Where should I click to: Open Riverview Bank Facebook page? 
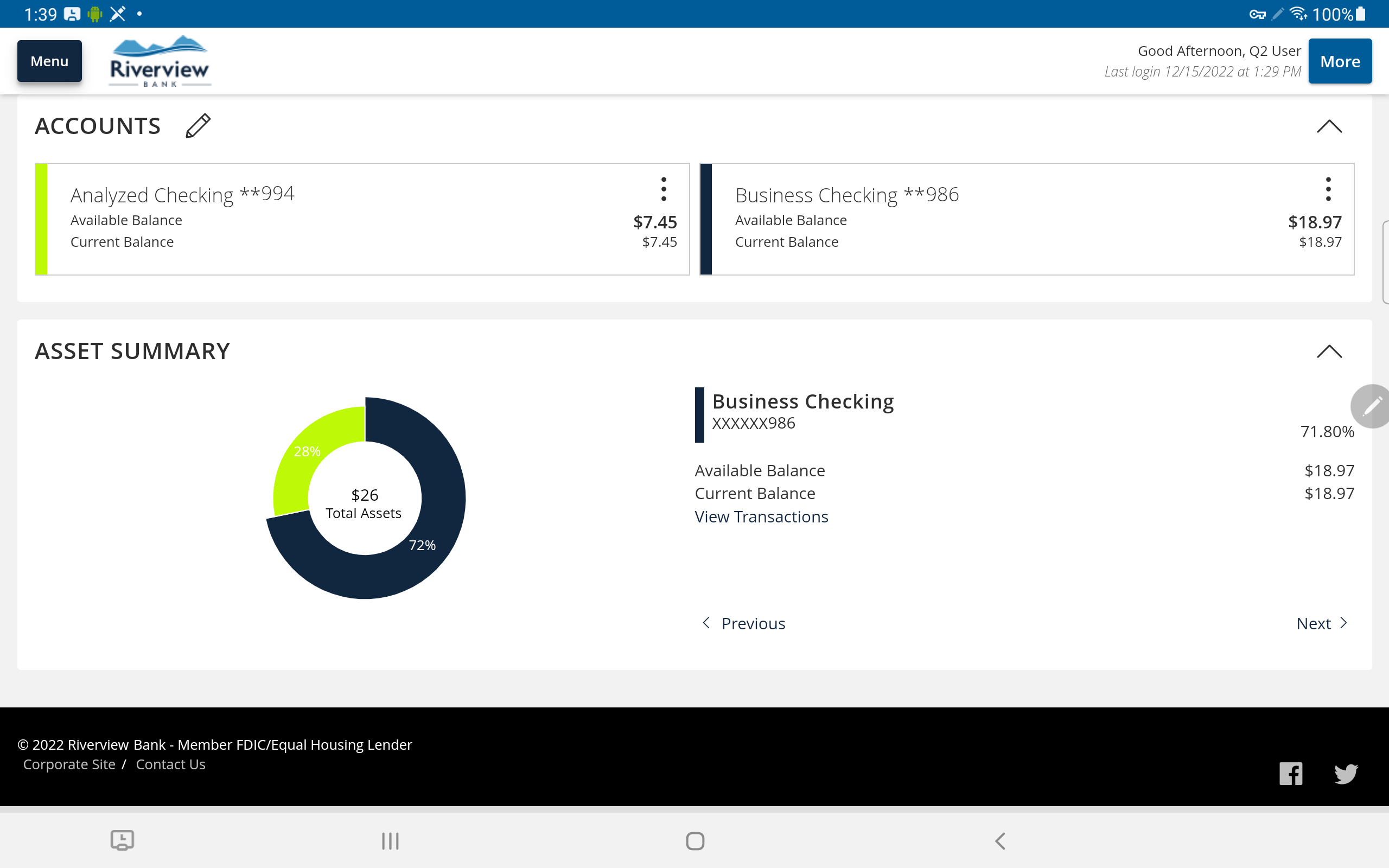pyautogui.click(x=1291, y=773)
